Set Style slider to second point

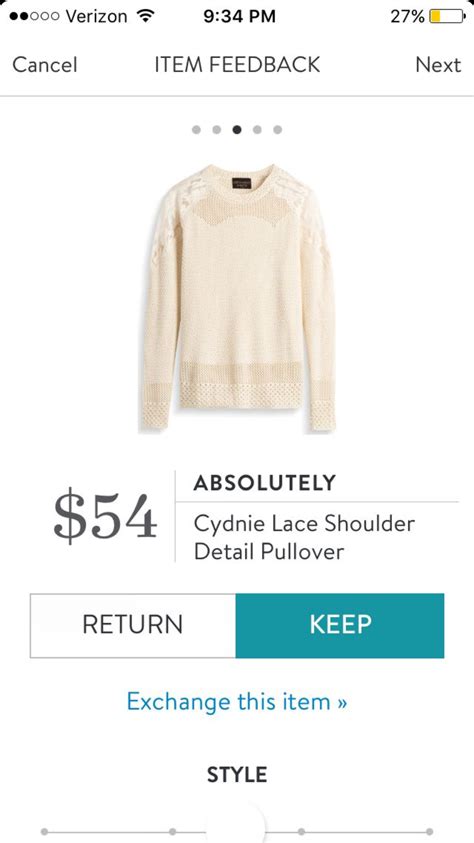(173, 832)
